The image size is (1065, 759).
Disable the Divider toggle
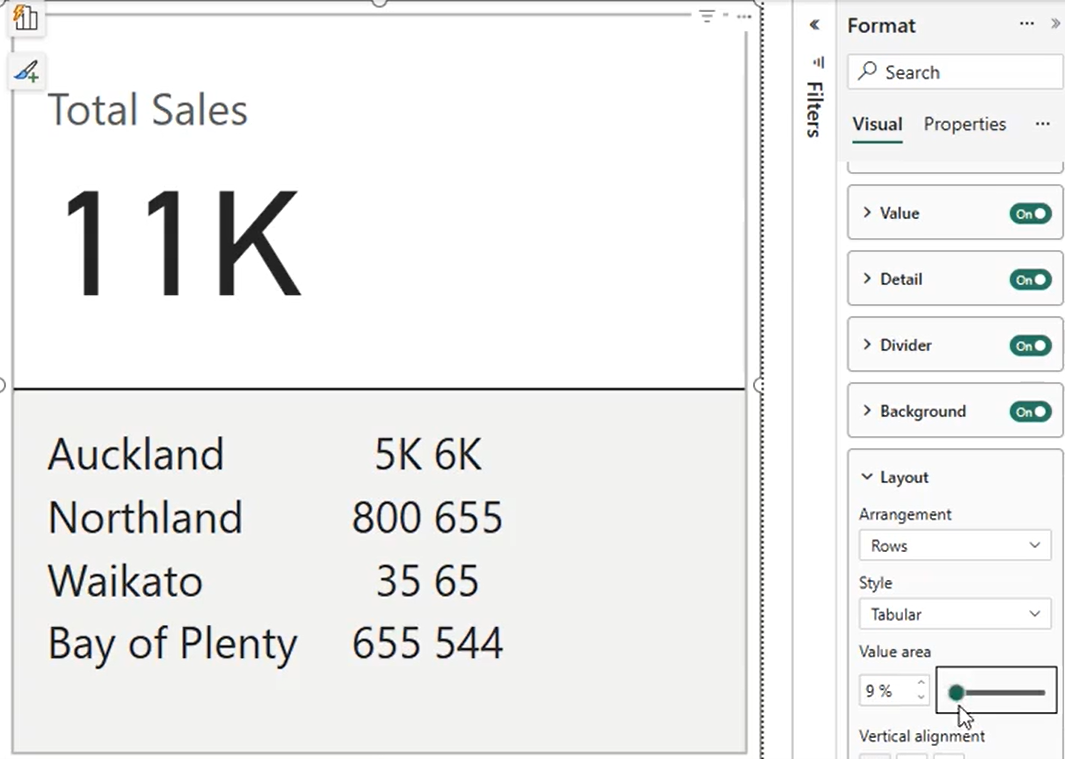pyautogui.click(x=1030, y=346)
